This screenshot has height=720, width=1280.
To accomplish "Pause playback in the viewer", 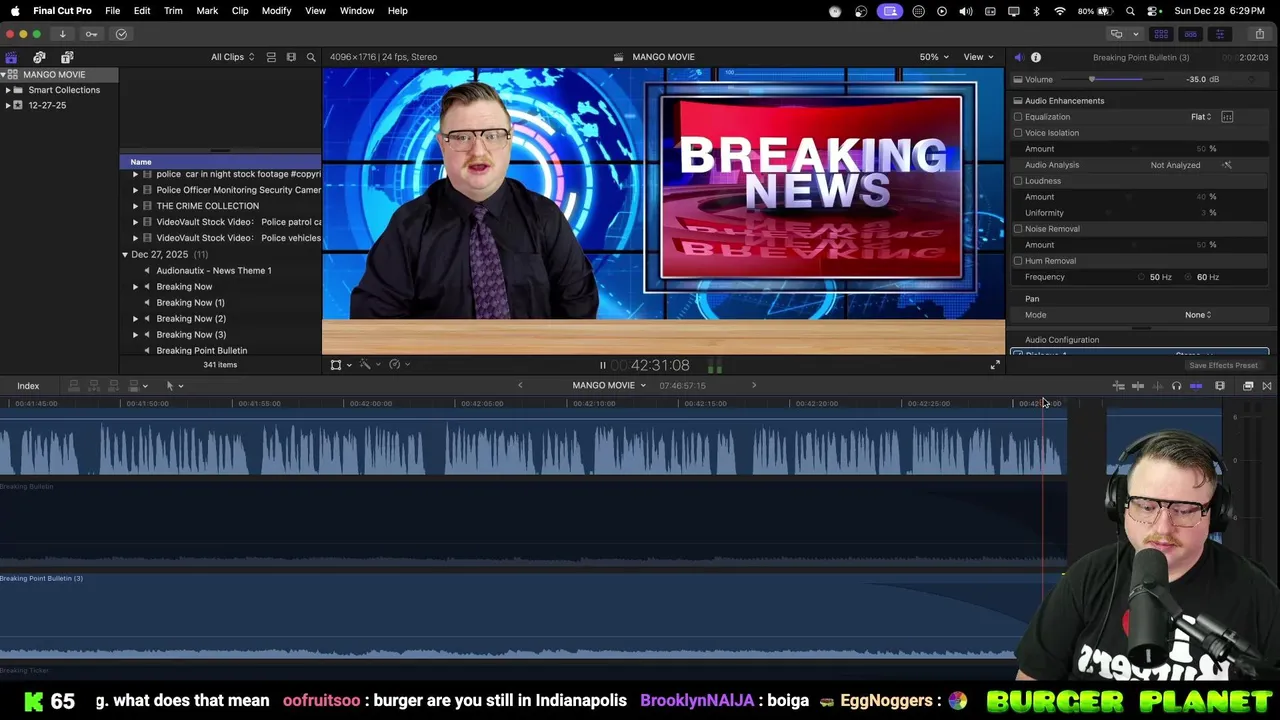I will coord(602,366).
